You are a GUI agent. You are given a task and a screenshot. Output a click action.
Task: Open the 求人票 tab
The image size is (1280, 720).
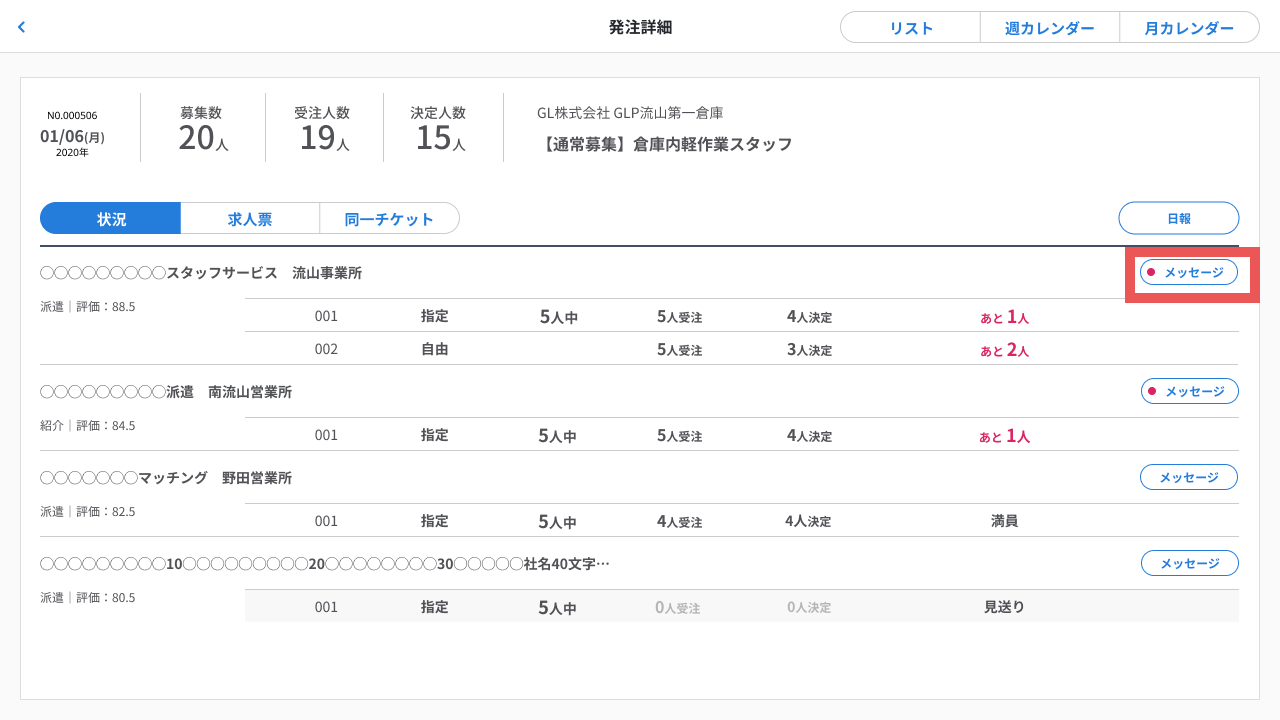click(x=250, y=219)
